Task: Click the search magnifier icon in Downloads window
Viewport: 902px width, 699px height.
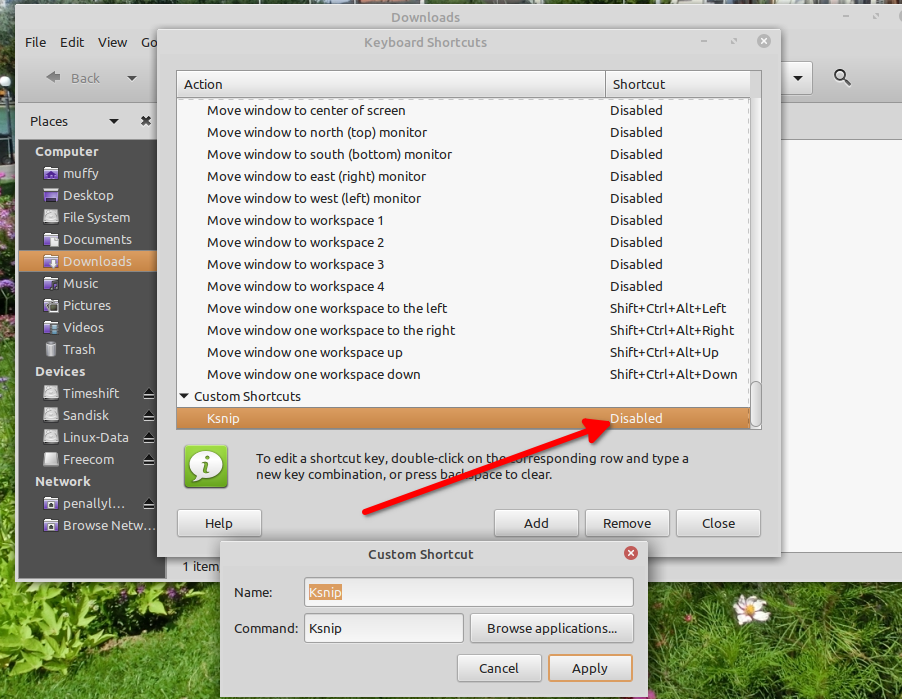Action: 842,77
